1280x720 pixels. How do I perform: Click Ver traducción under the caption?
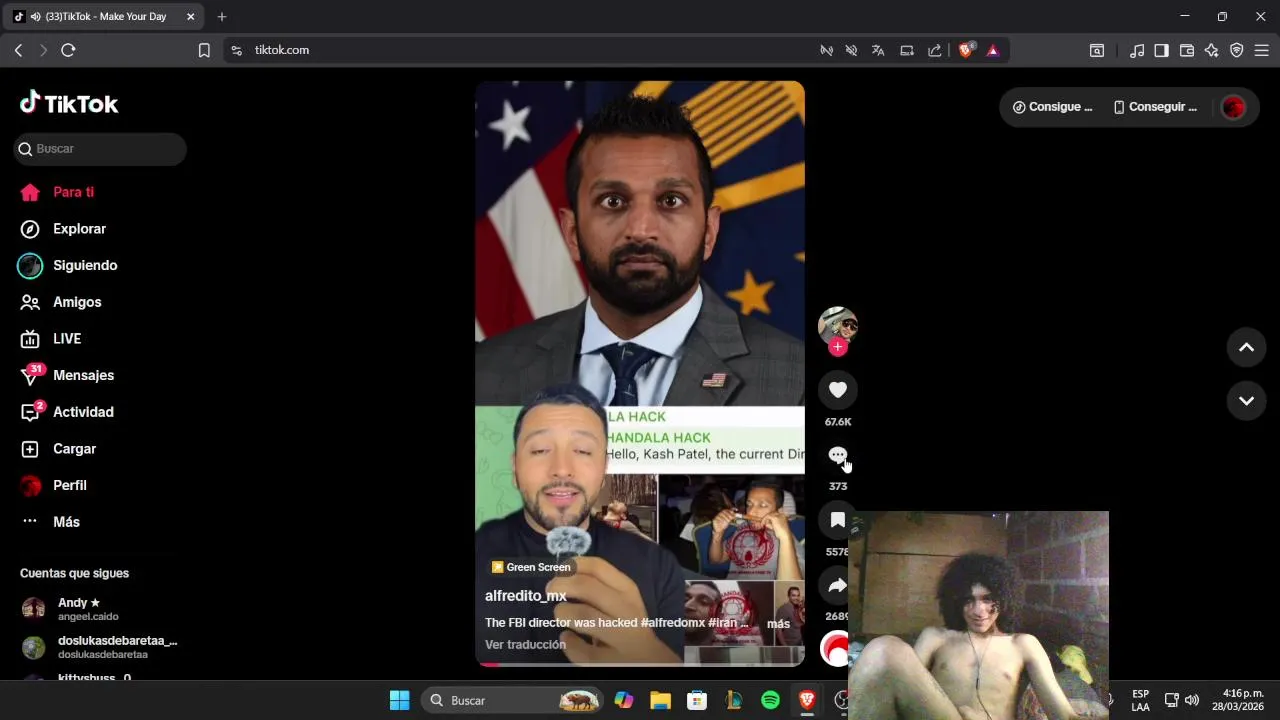(x=525, y=645)
